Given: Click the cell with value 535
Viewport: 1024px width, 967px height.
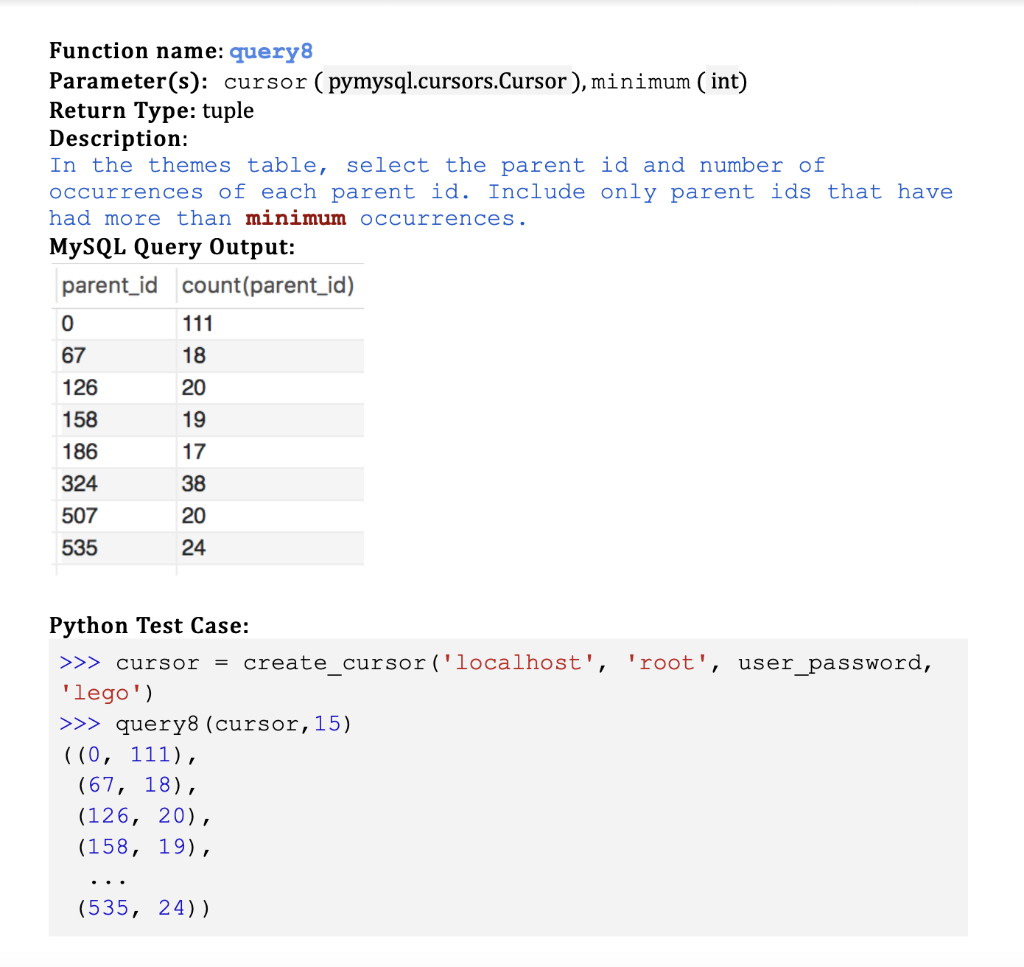Looking at the screenshot, I should point(80,548).
